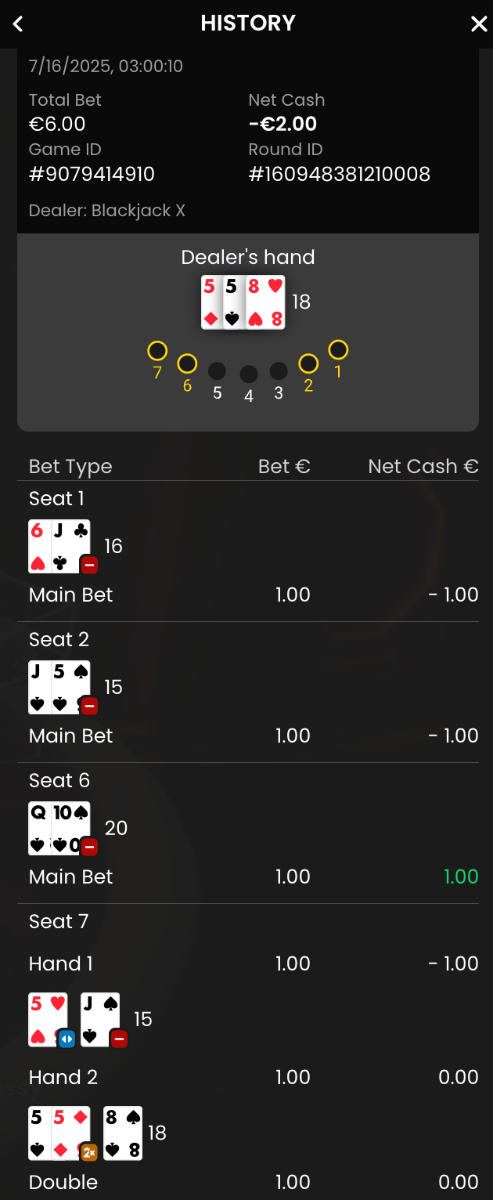
Task: Select yellow seat 2 circle marker
Action: [x=309, y=364]
